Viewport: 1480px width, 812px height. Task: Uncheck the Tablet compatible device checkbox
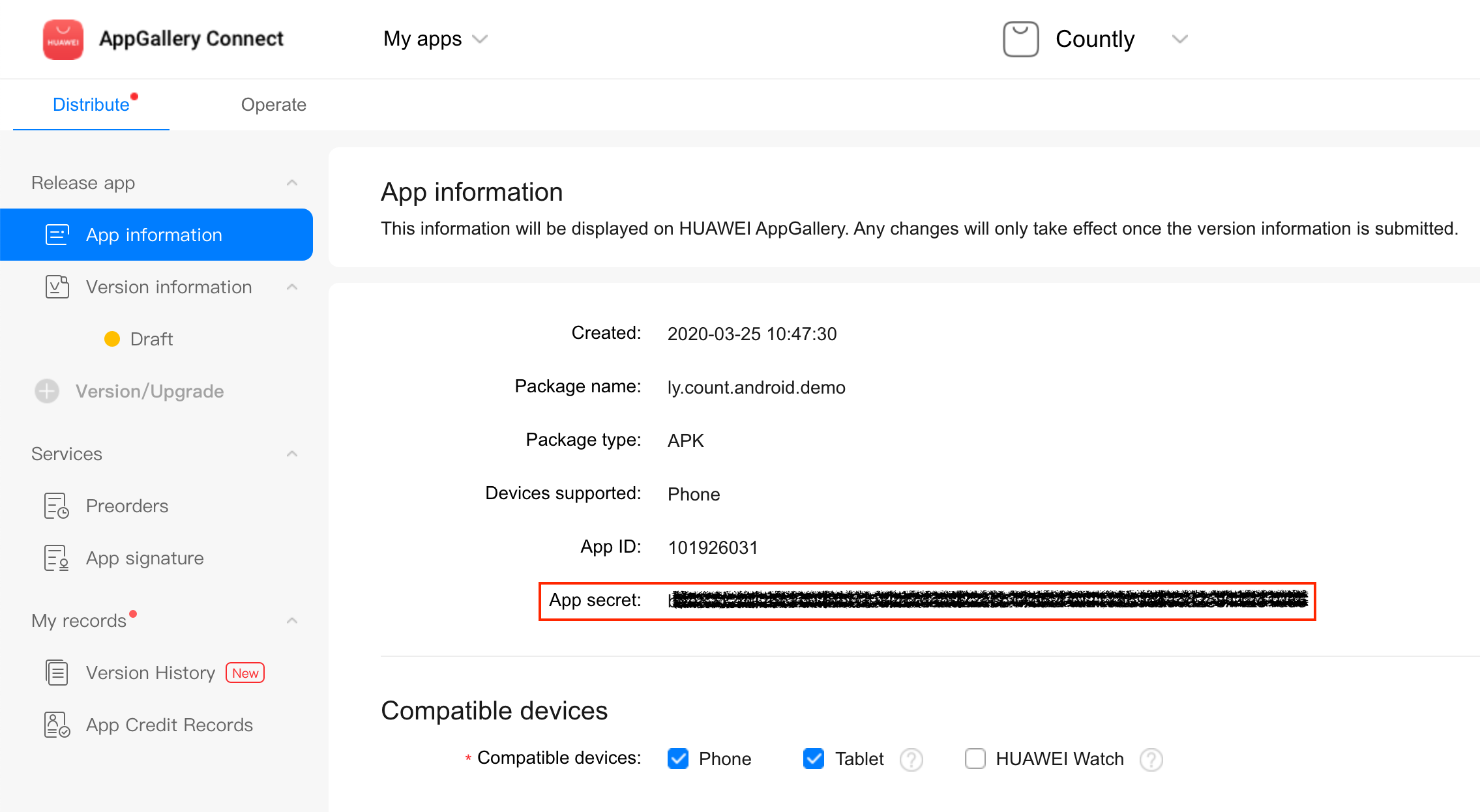[x=814, y=759]
